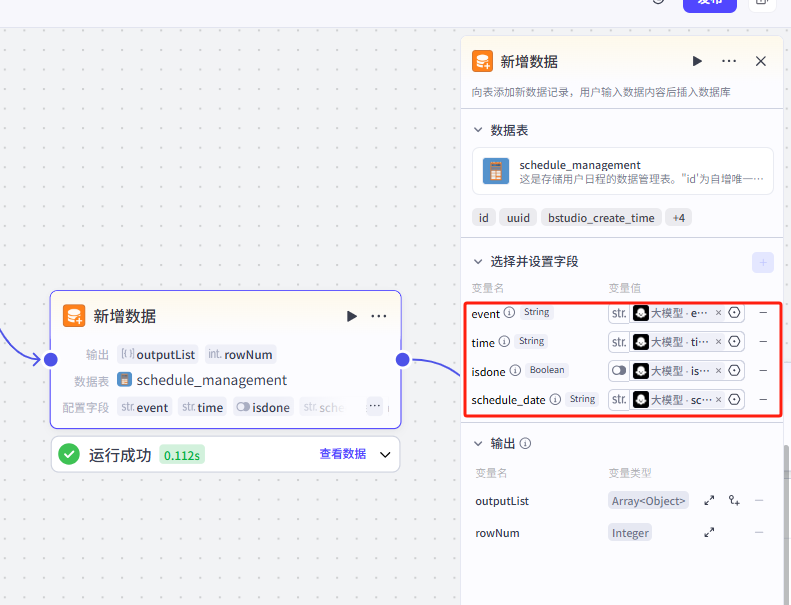
Task: Collapse the 输出 section
Action: click(477, 443)
